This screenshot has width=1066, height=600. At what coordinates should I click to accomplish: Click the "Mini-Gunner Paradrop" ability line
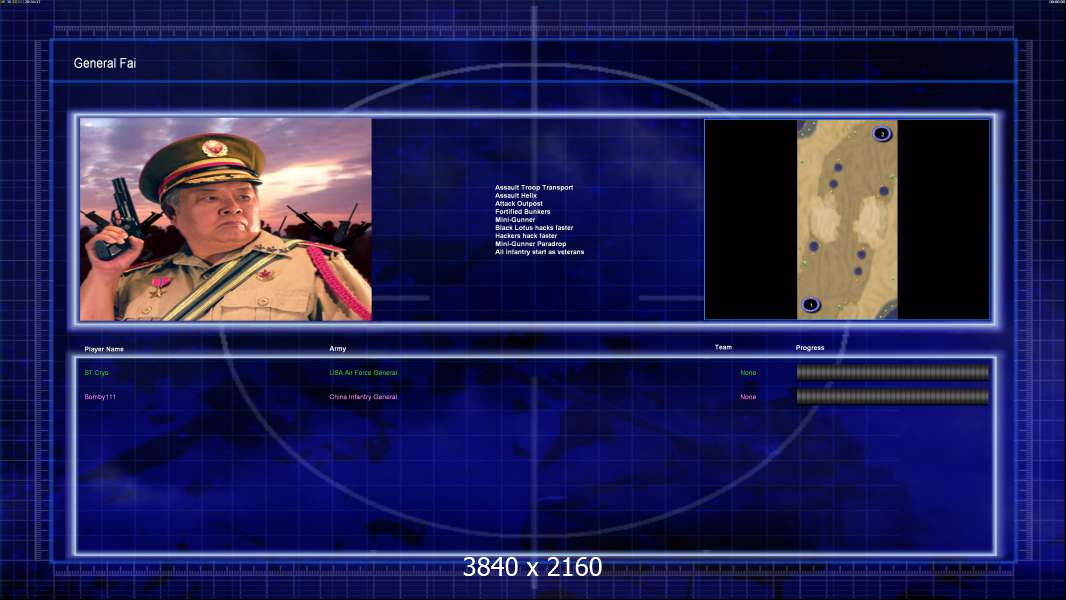click(530, 244)
